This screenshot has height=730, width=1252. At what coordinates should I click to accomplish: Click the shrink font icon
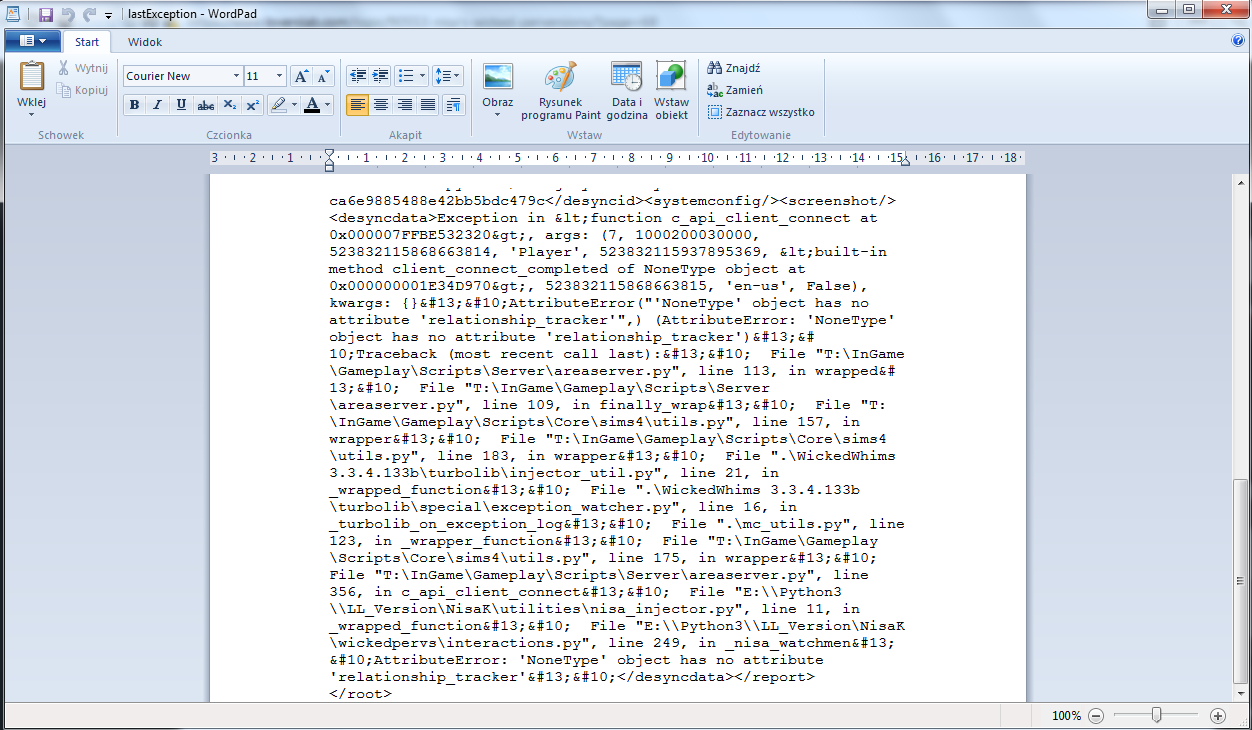click(x=323, y=76)
